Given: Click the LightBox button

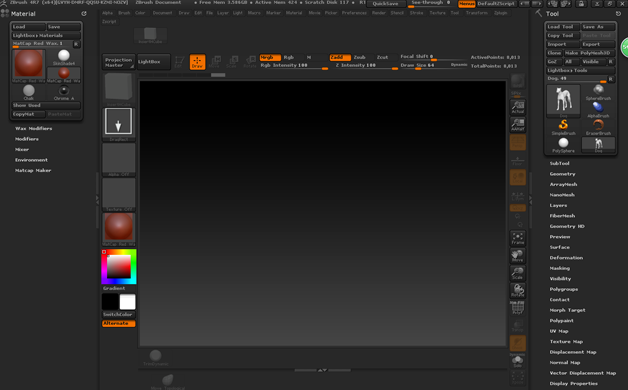Looking at the screenshot, I should pos(153,62).
